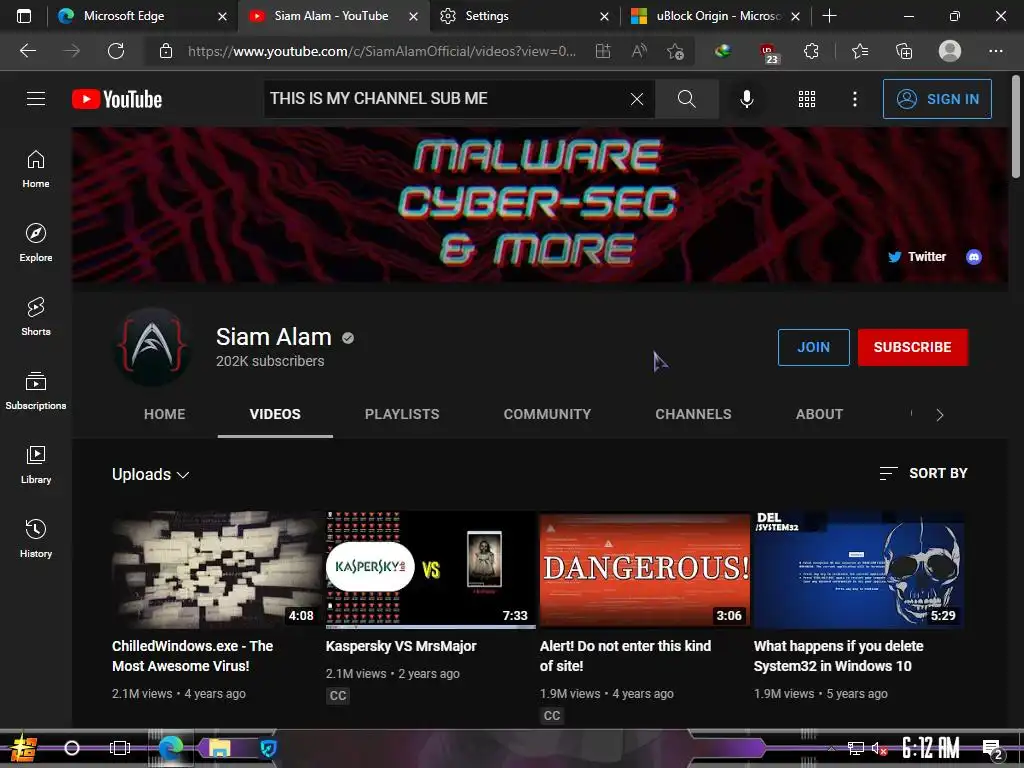Viewport: 1024px width, 768px height.
Task: Show more channel tabs with arrow
Action: tap(940, 415)
